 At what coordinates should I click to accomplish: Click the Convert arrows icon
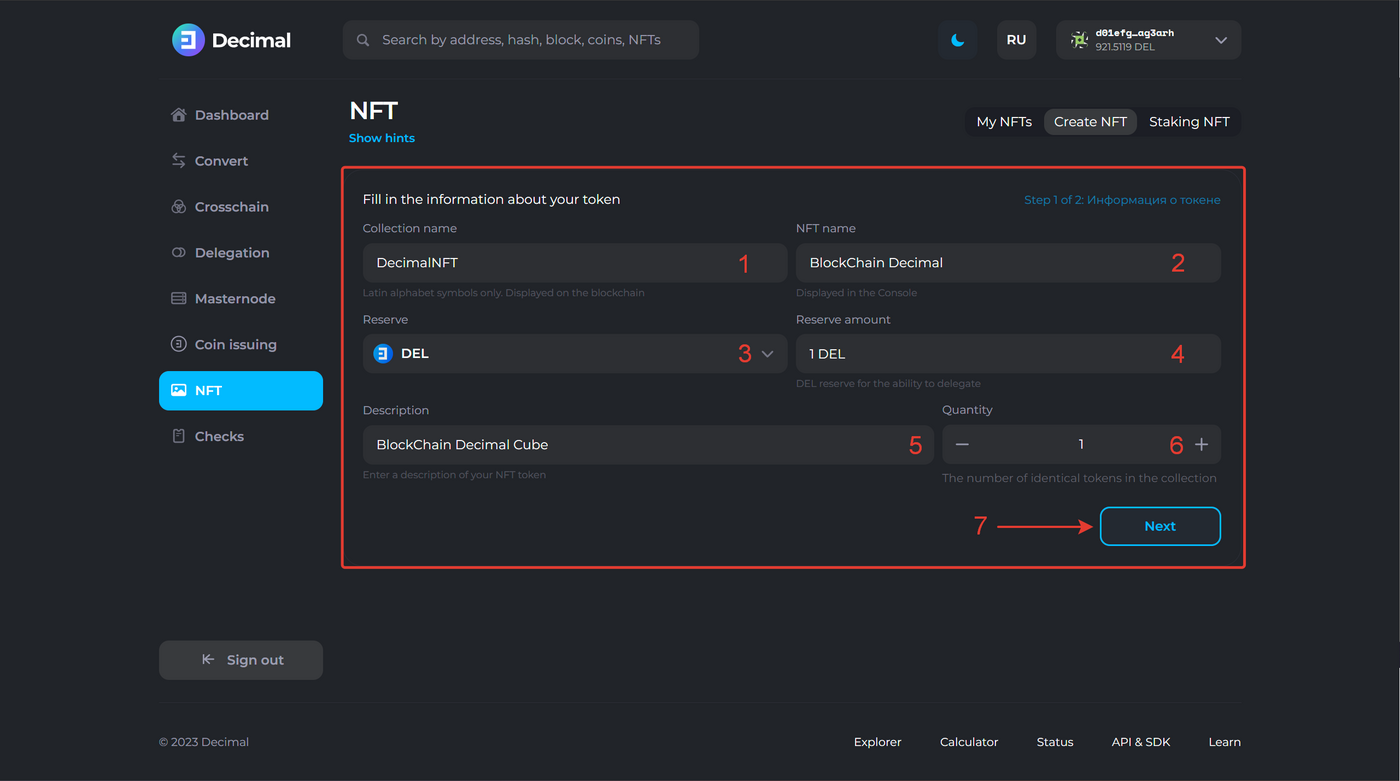(x=178, y=161)
